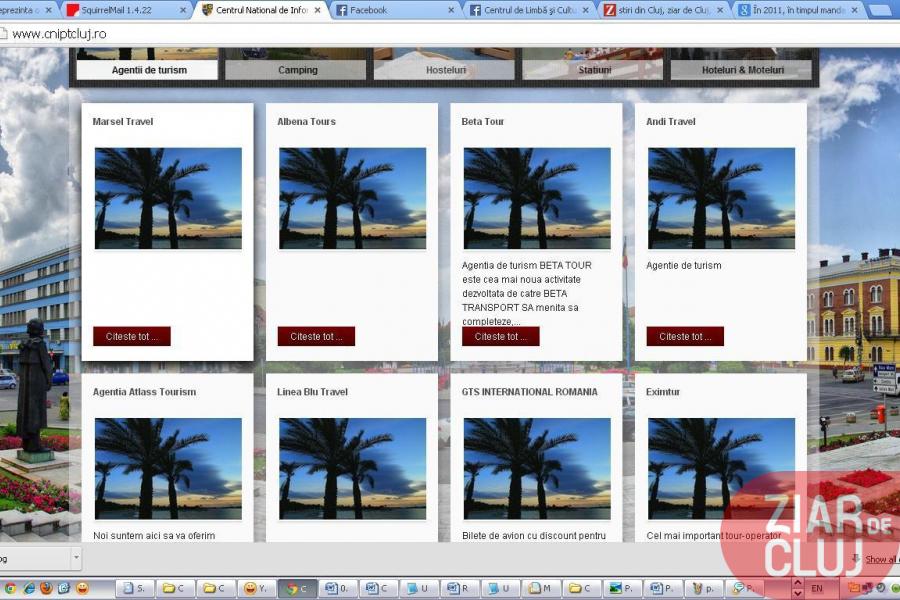Open the Eximtur title link

[663, 392]
